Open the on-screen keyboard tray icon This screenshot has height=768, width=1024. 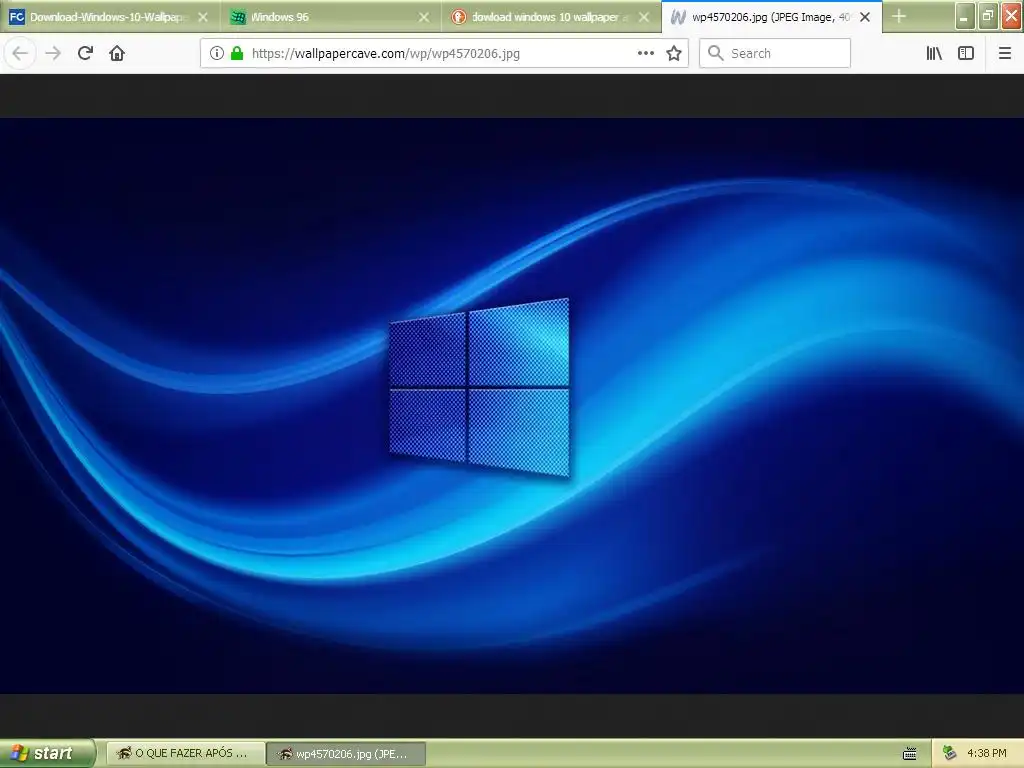(910, 754)
